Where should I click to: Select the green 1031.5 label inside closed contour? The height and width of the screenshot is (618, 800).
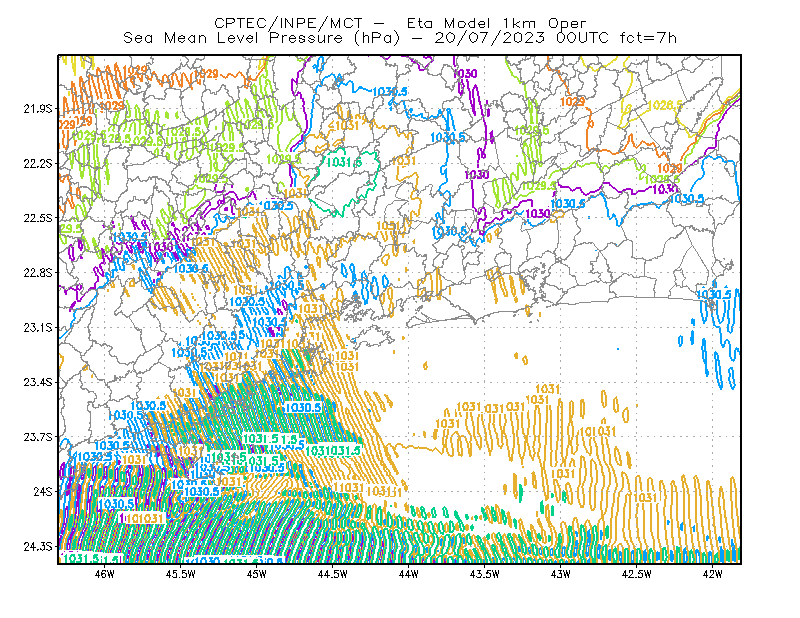tap(343, 162)
